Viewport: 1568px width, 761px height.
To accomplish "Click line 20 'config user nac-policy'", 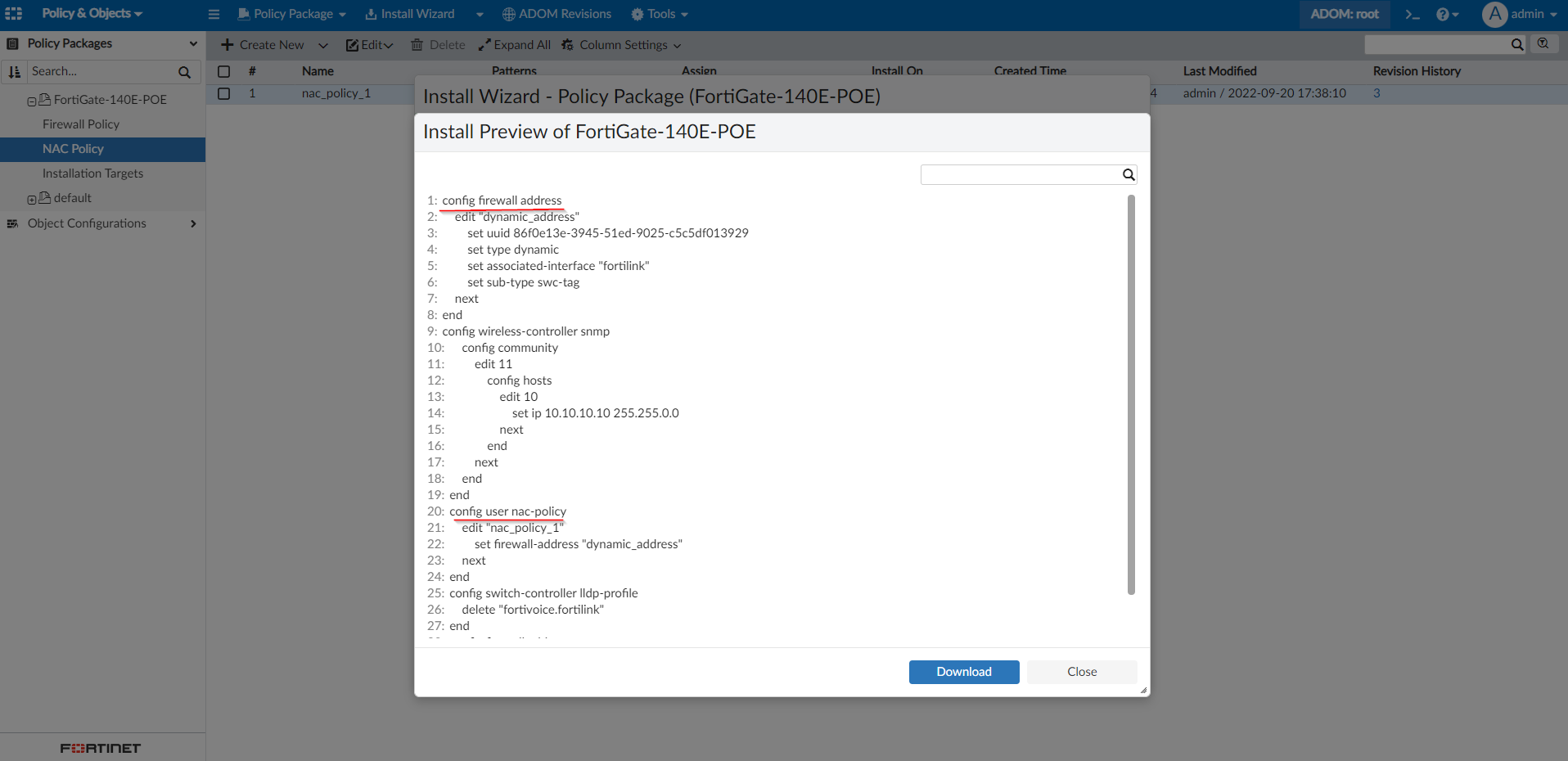I will pyautogui.click(x=507, y=511).
